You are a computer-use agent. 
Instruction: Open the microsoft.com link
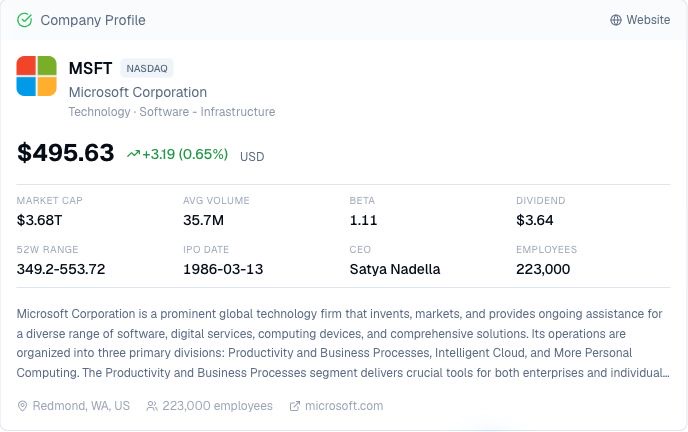344,406
